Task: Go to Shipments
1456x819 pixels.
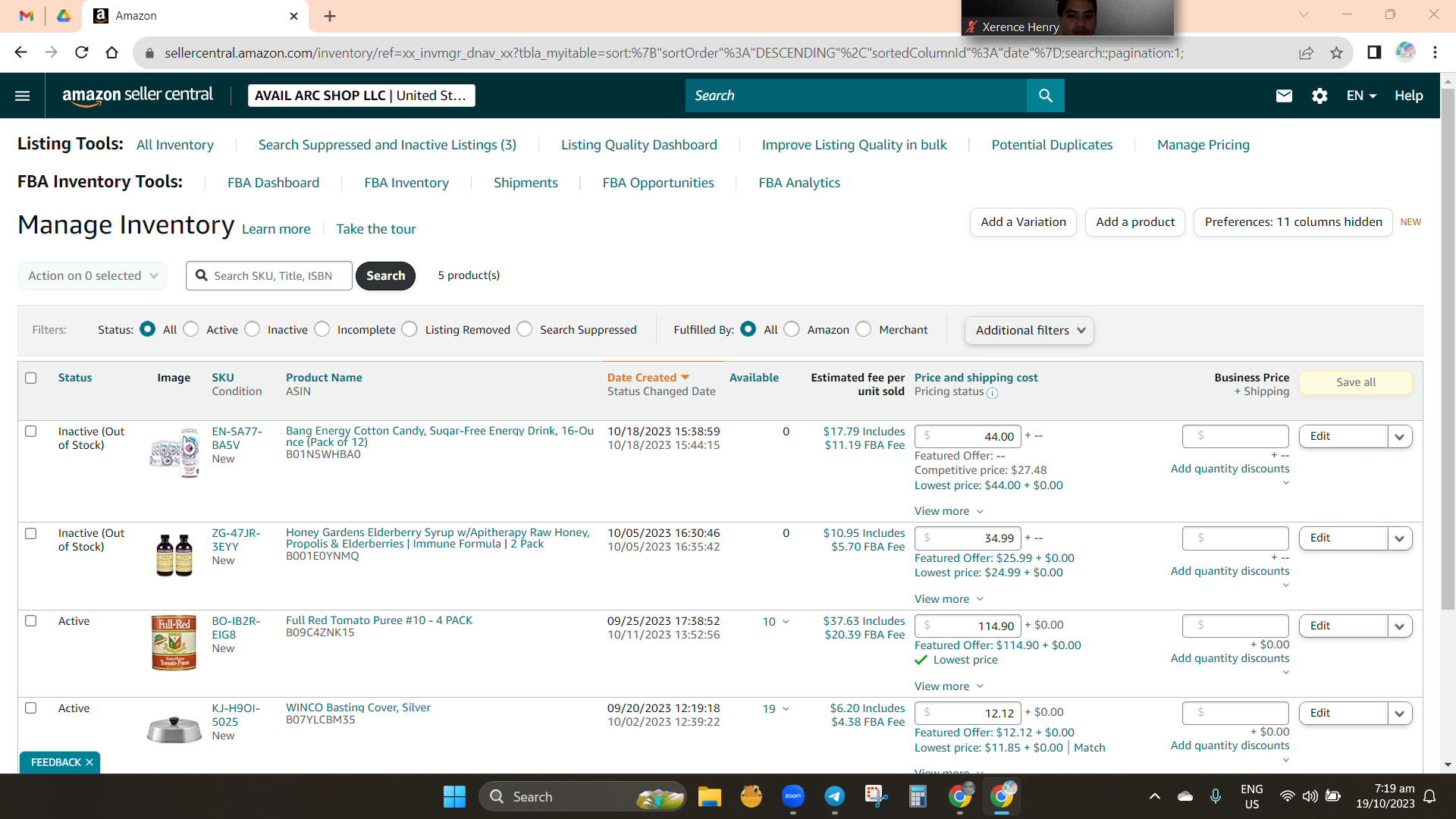Action: pos(526,182)
